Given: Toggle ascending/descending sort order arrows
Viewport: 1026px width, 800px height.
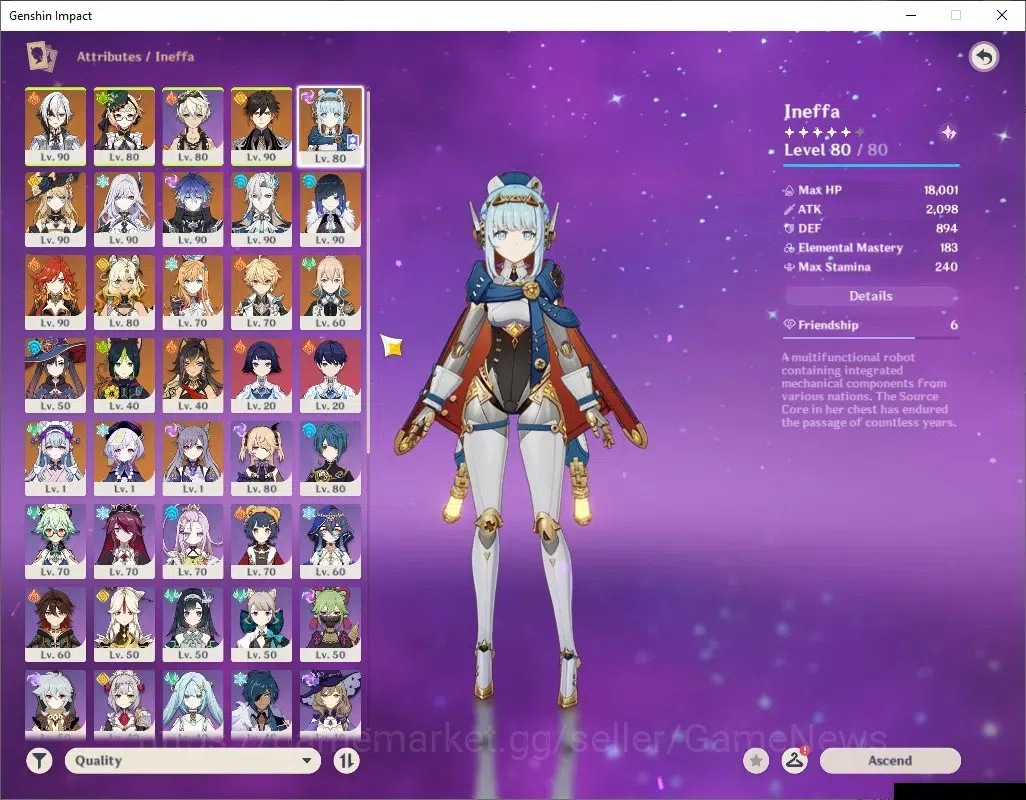Looking at the screenshot, I should [346, 761].
